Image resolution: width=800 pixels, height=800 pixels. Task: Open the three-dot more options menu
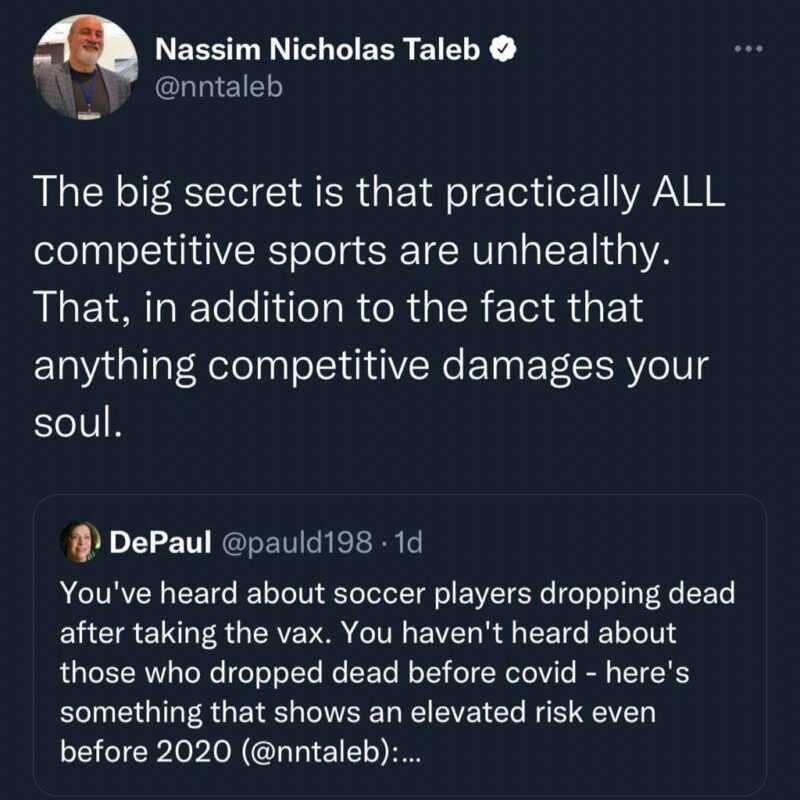click(748, 48)
